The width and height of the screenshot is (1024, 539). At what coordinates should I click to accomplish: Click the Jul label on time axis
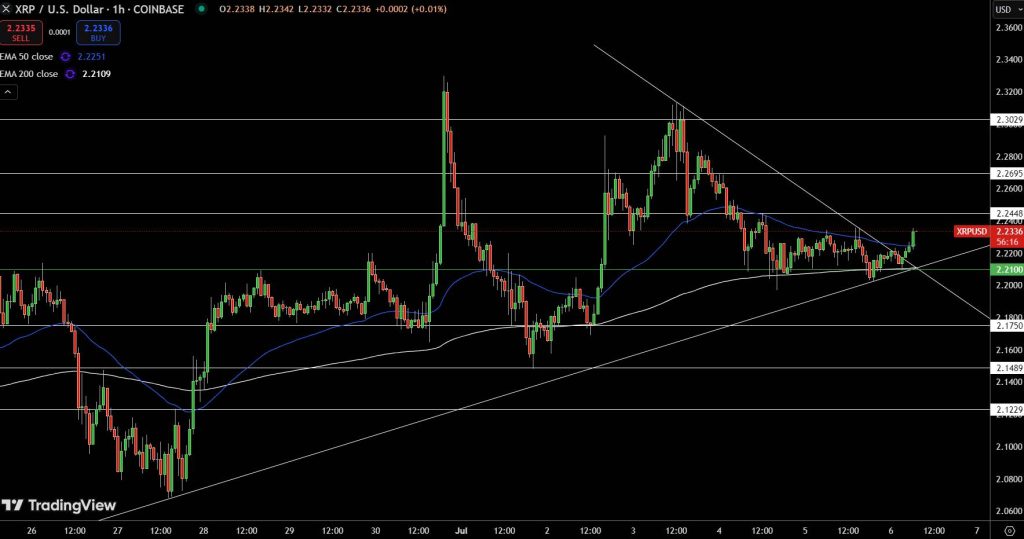point(461,531)
